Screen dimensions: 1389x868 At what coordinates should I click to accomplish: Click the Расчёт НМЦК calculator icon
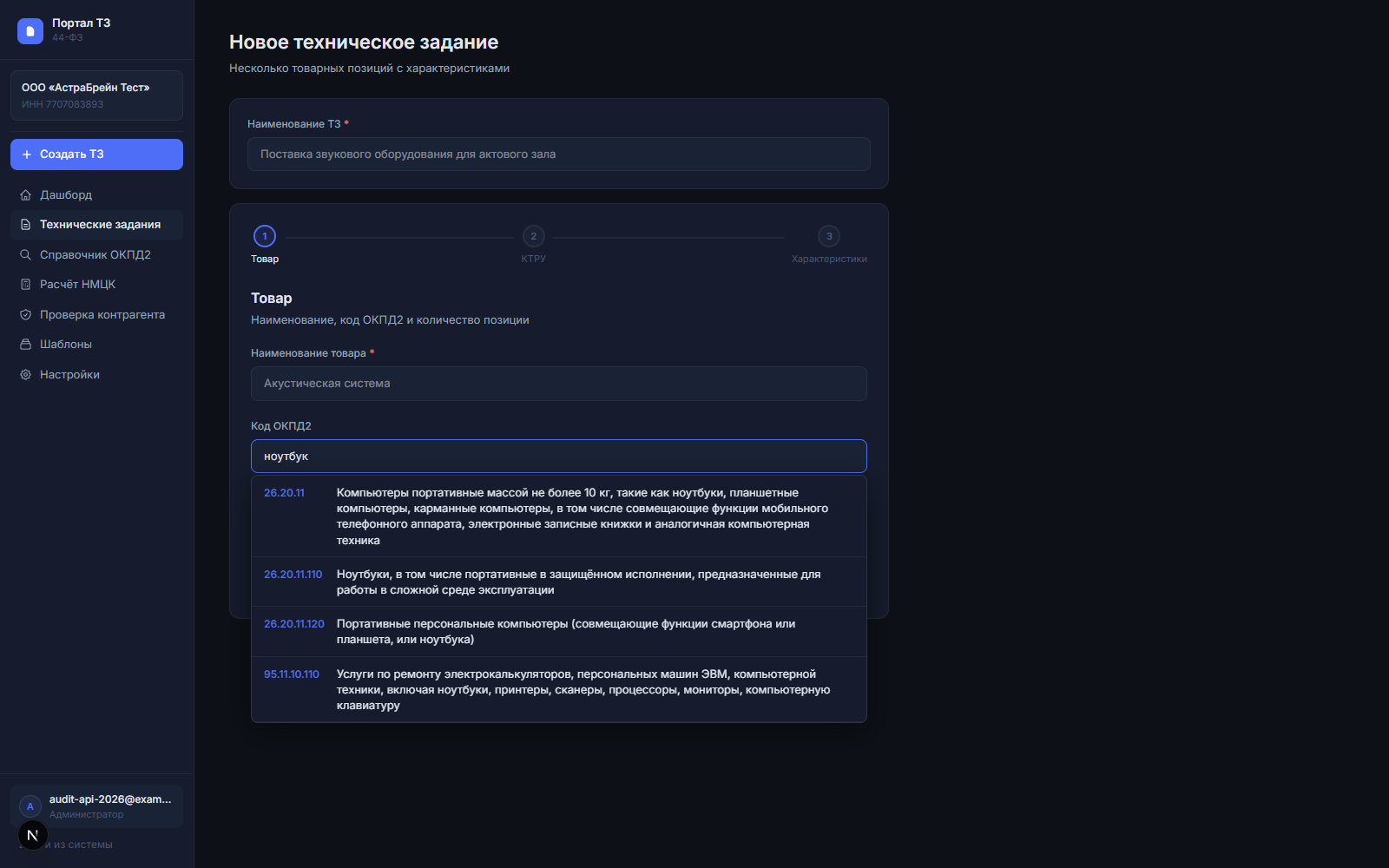(26, 285)
